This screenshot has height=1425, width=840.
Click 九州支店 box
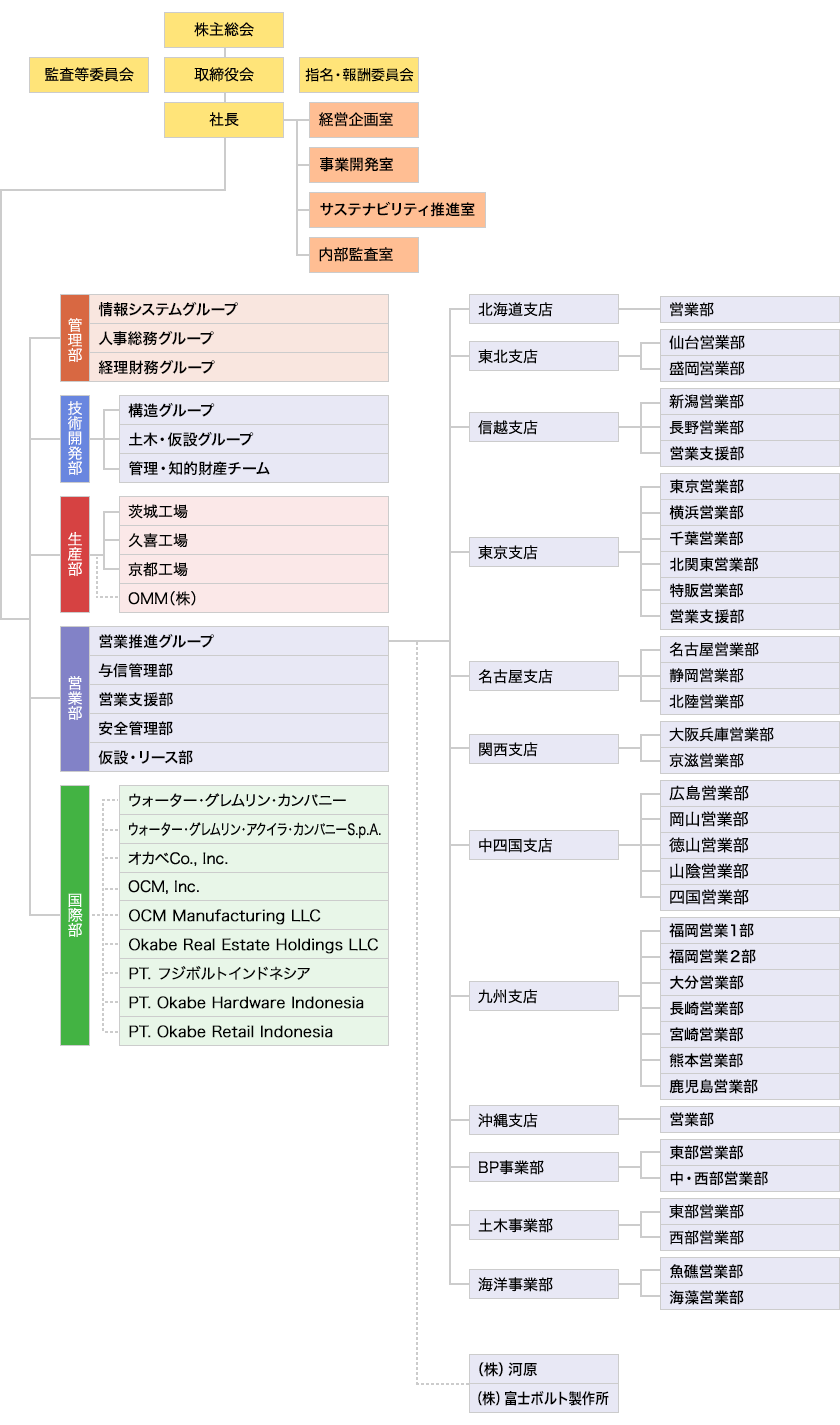[x=544, y=996]
